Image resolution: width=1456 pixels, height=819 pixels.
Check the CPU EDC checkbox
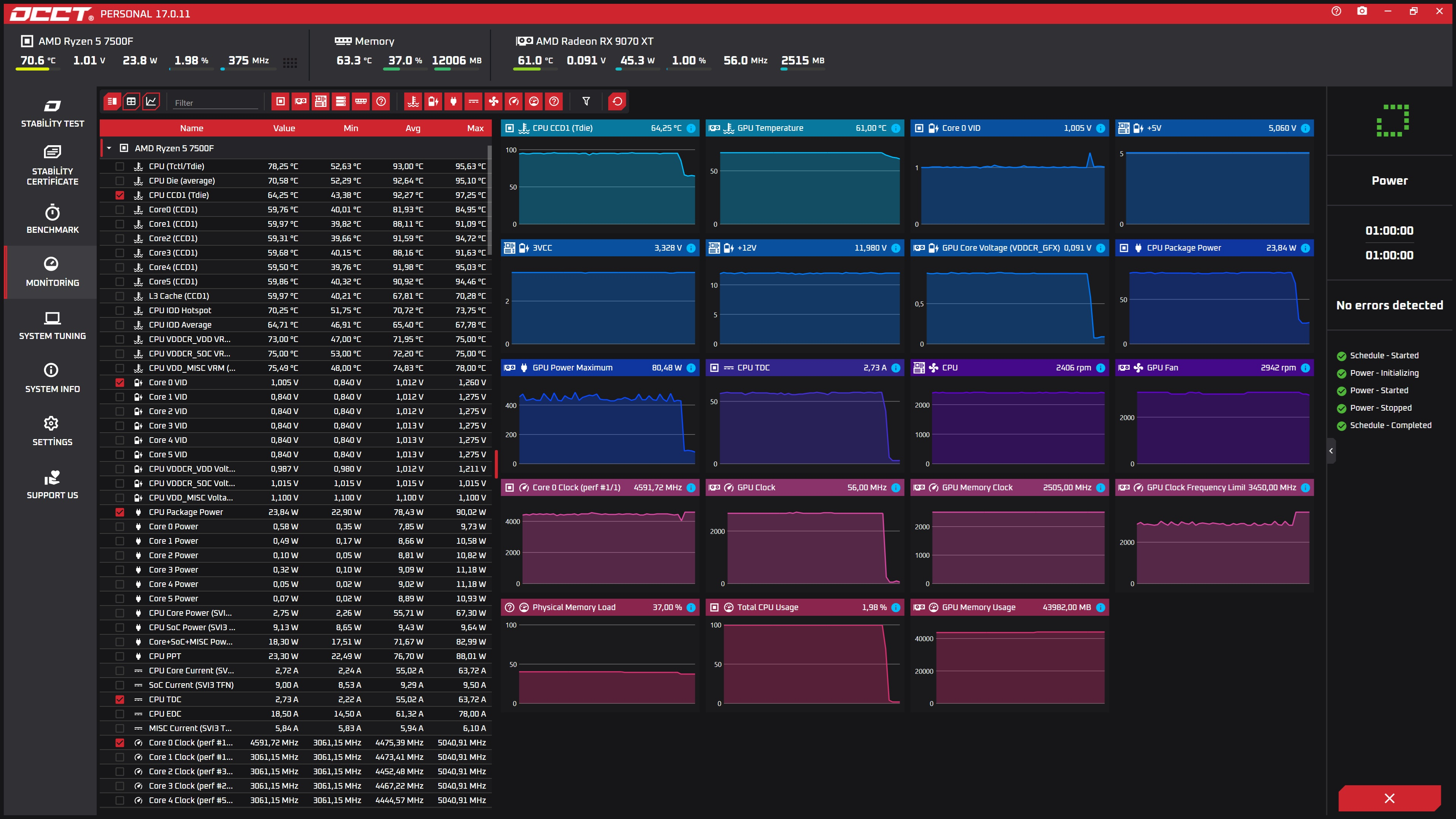pos(120,714)
